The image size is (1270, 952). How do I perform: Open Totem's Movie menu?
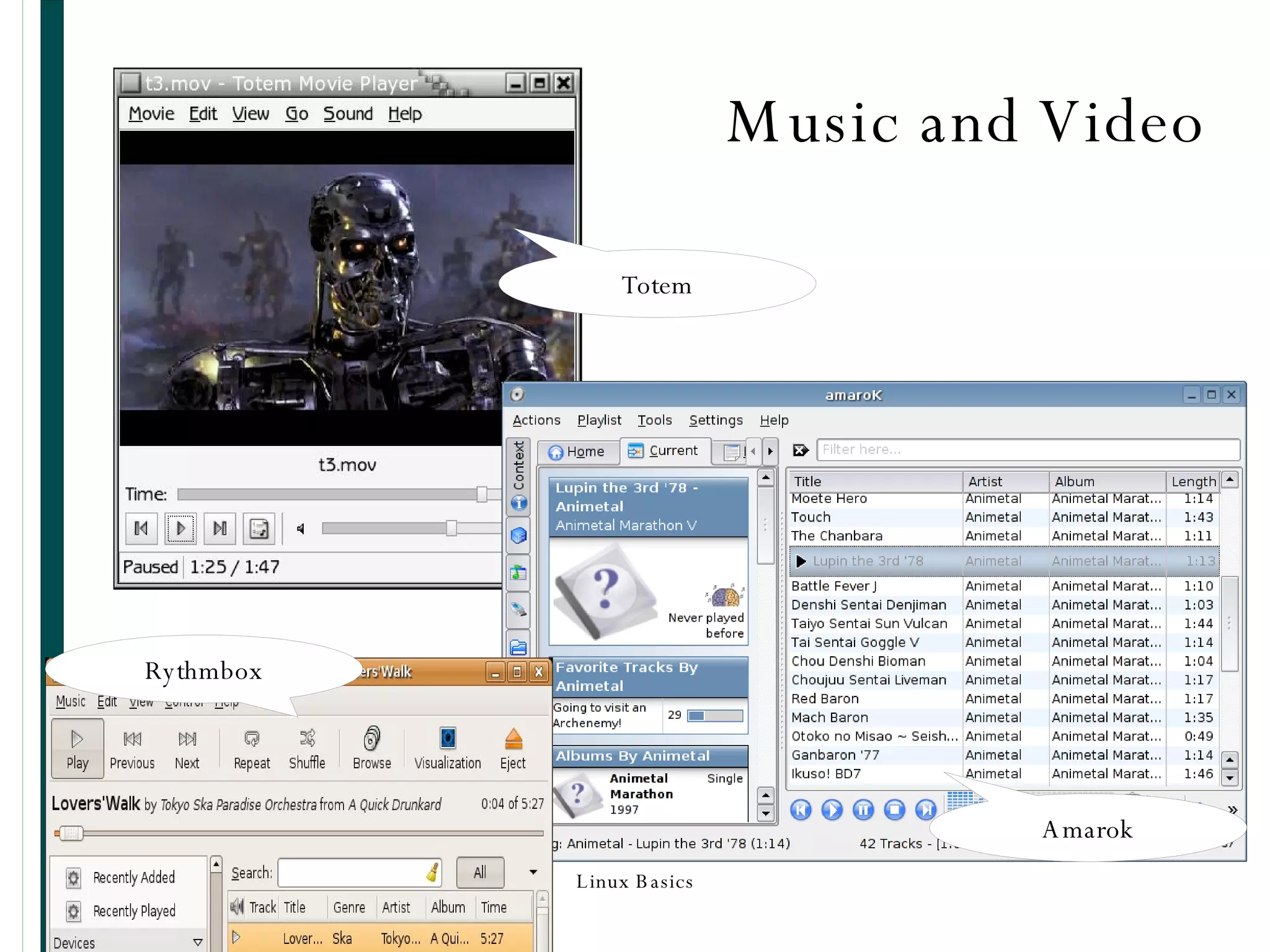151,114
